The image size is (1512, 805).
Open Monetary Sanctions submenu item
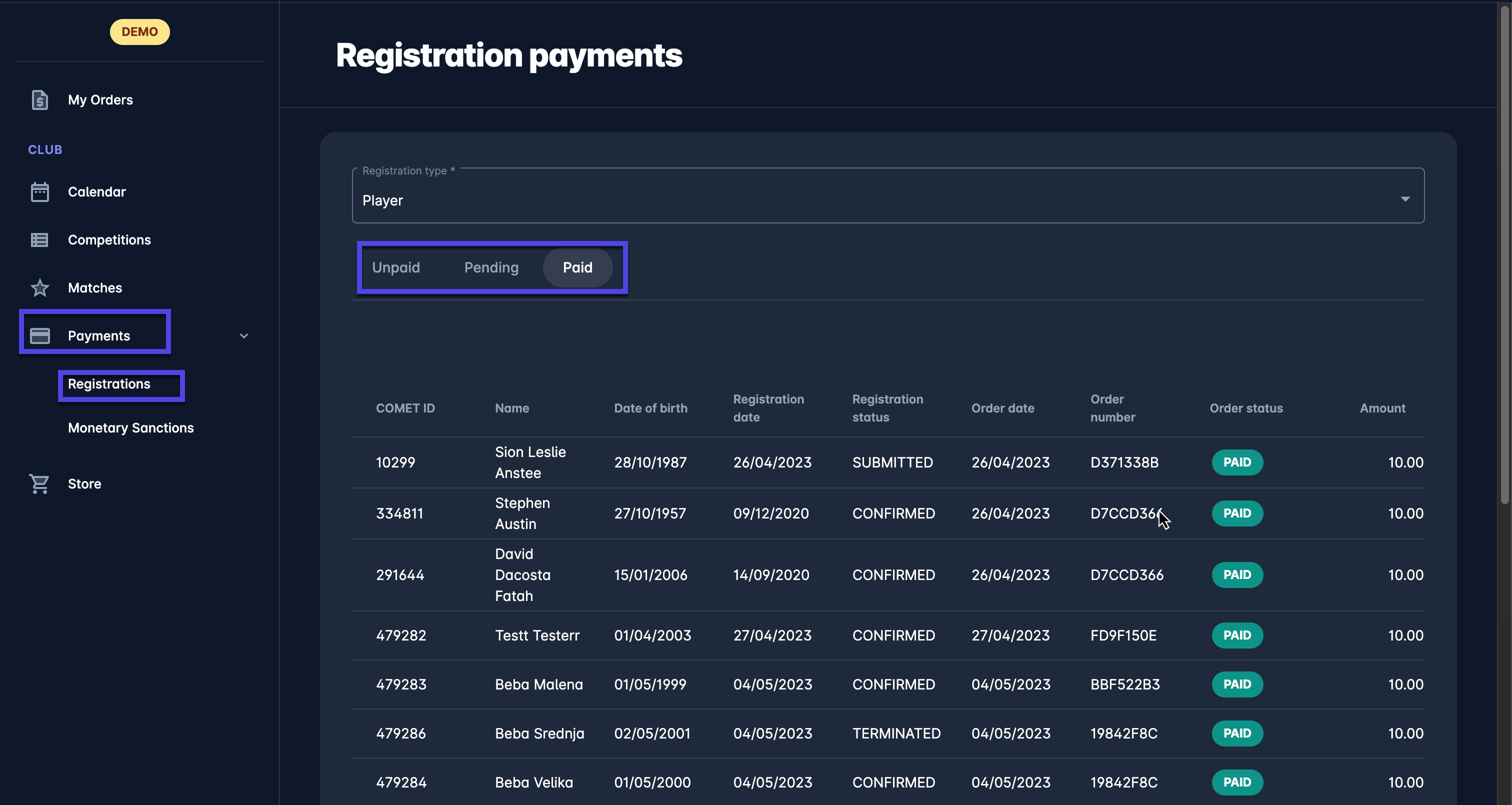coord(130,428)
